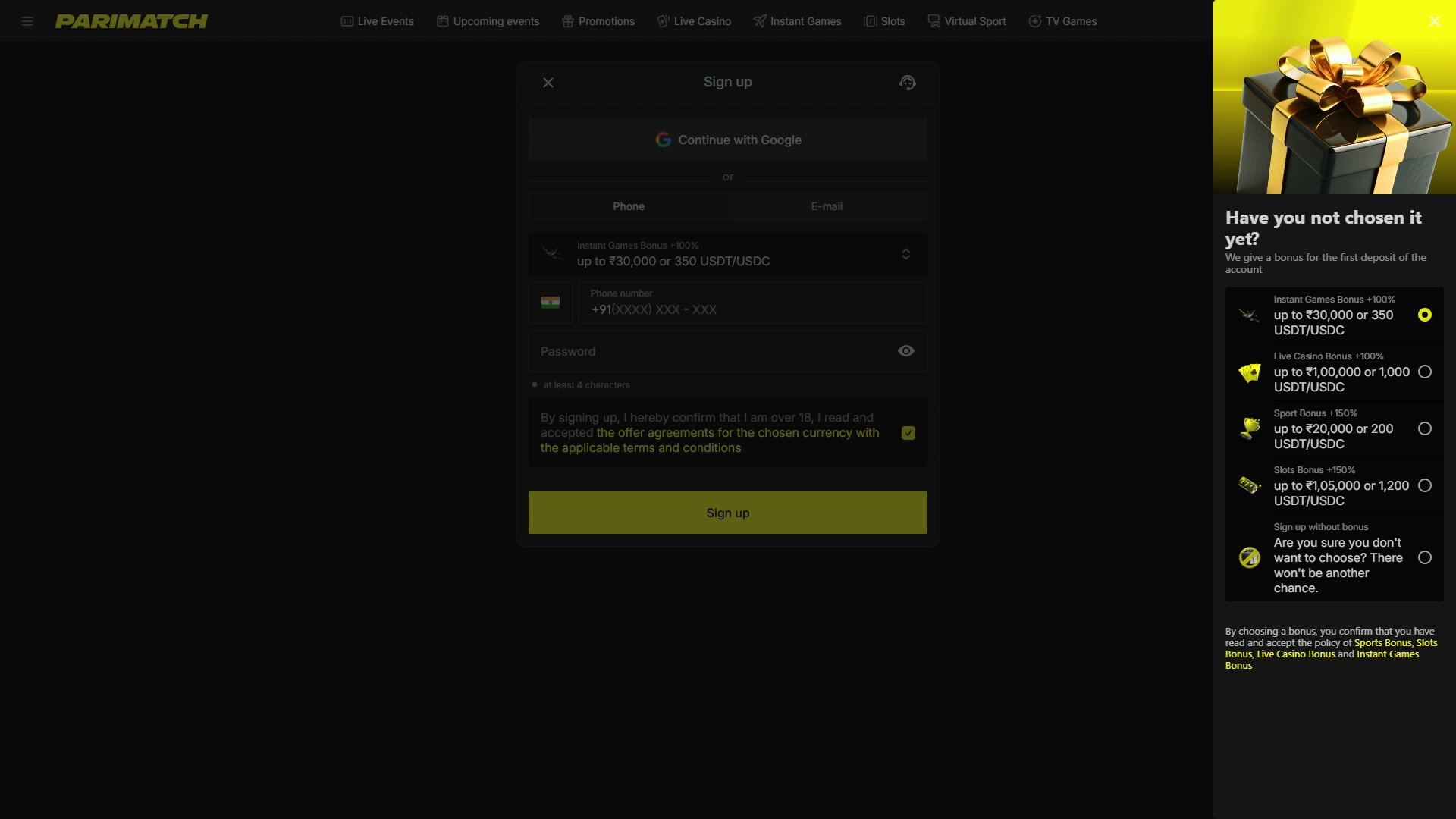1456x819 pixels.
Task: Open the hamburger menu icon
Action: tap(27, 21)
